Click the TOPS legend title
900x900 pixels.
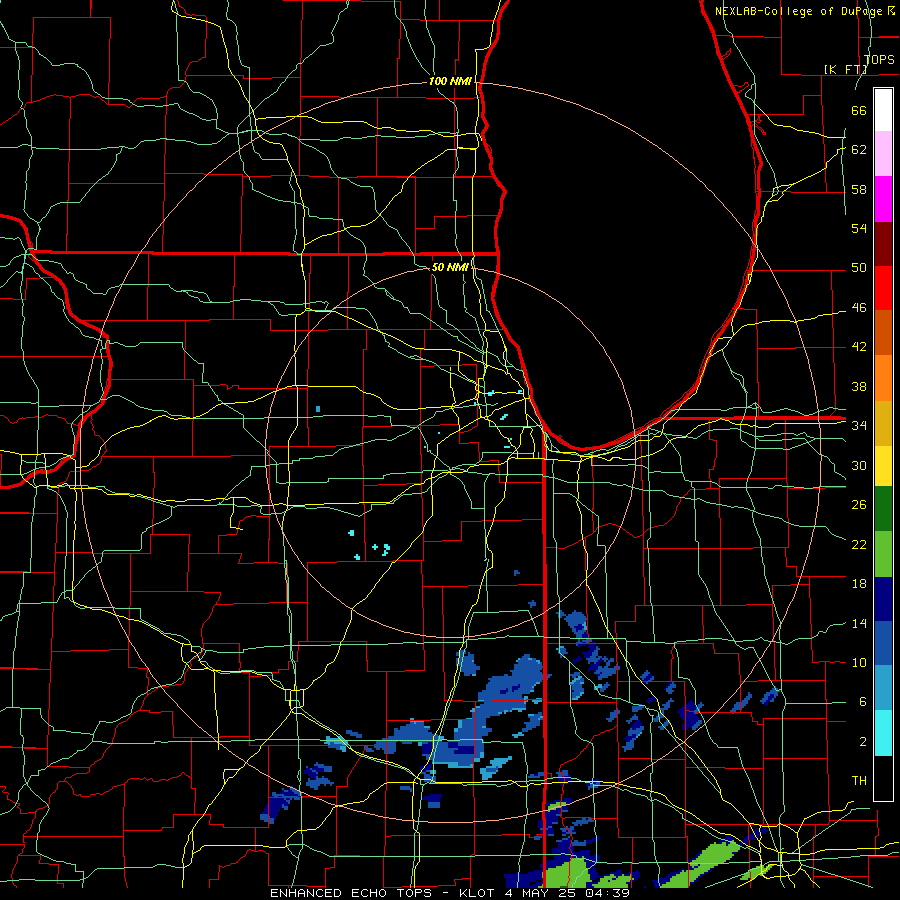[879, 59]
